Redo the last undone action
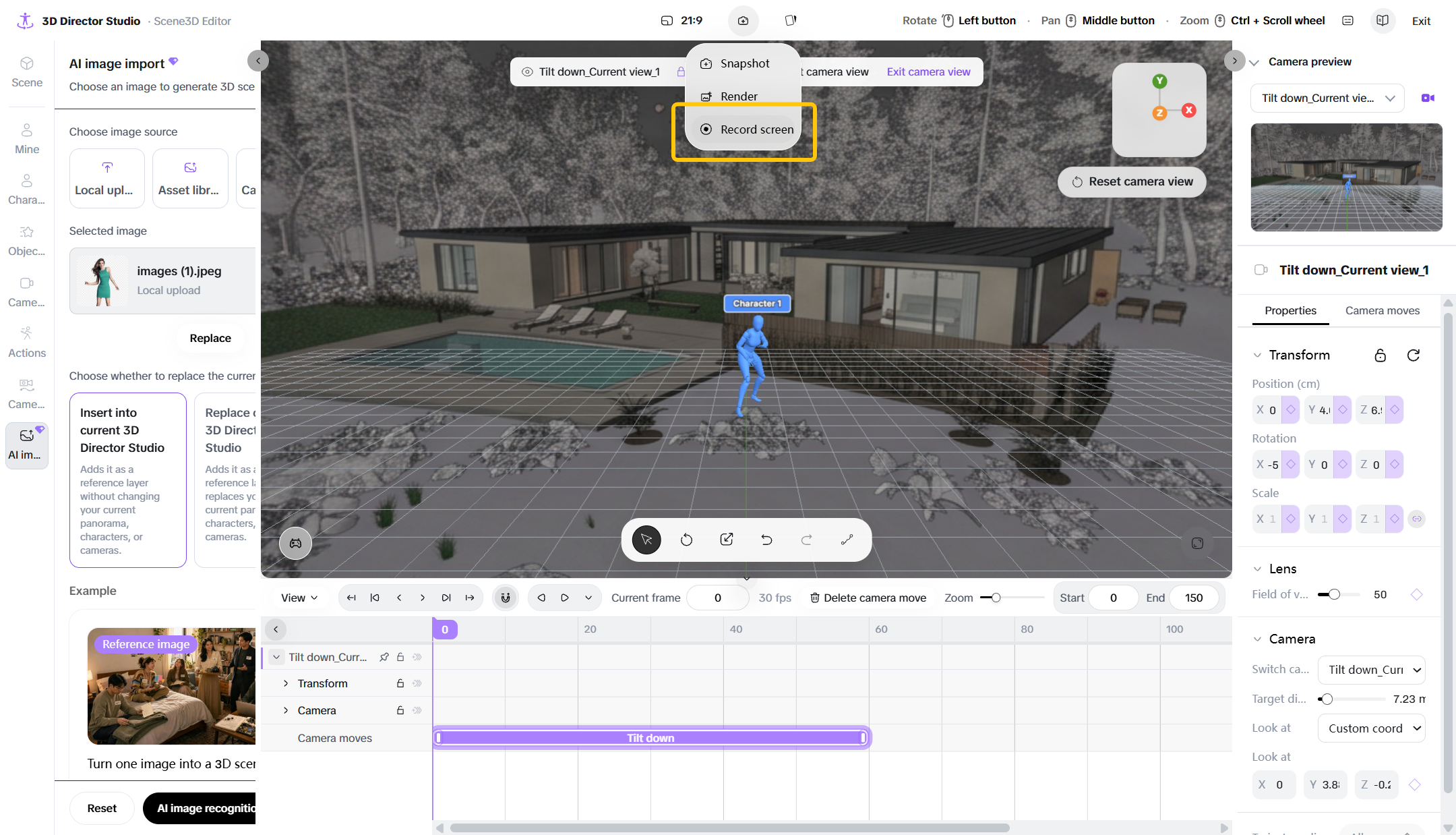The image size is (1456, 835). coord(806,540)
